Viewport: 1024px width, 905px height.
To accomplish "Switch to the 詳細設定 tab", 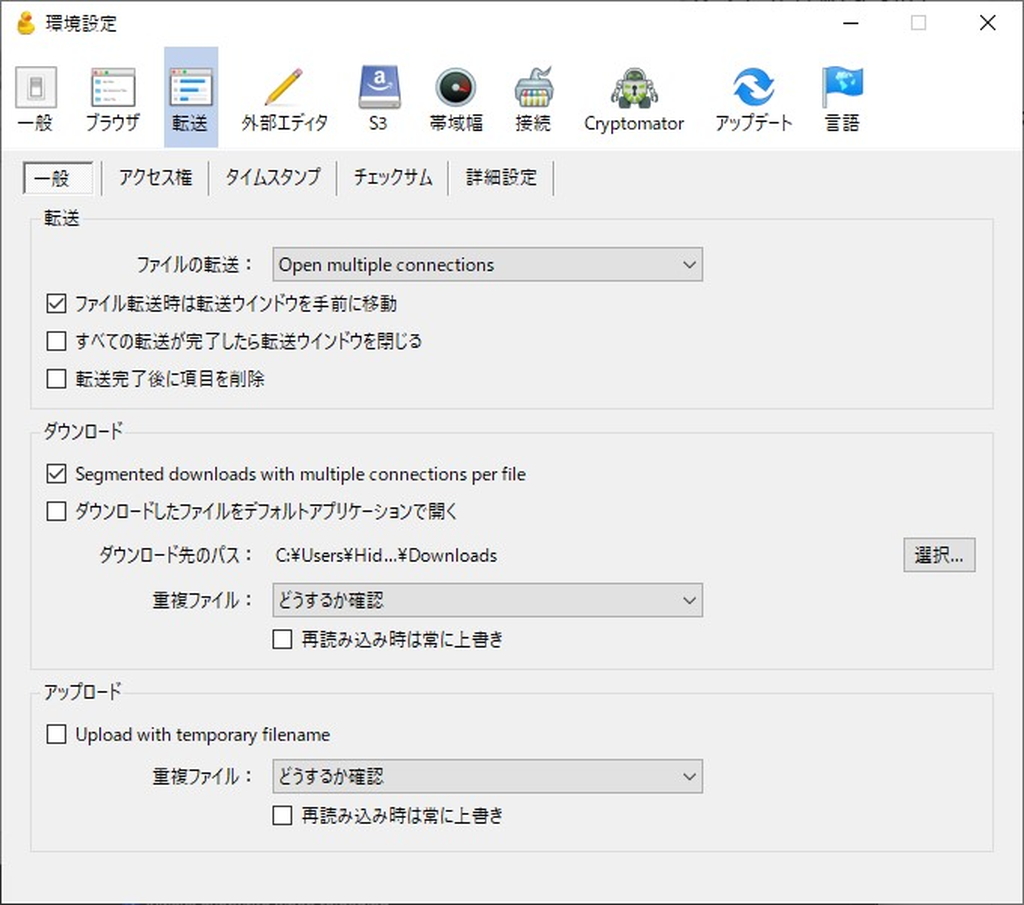I will tap(500, 177).
